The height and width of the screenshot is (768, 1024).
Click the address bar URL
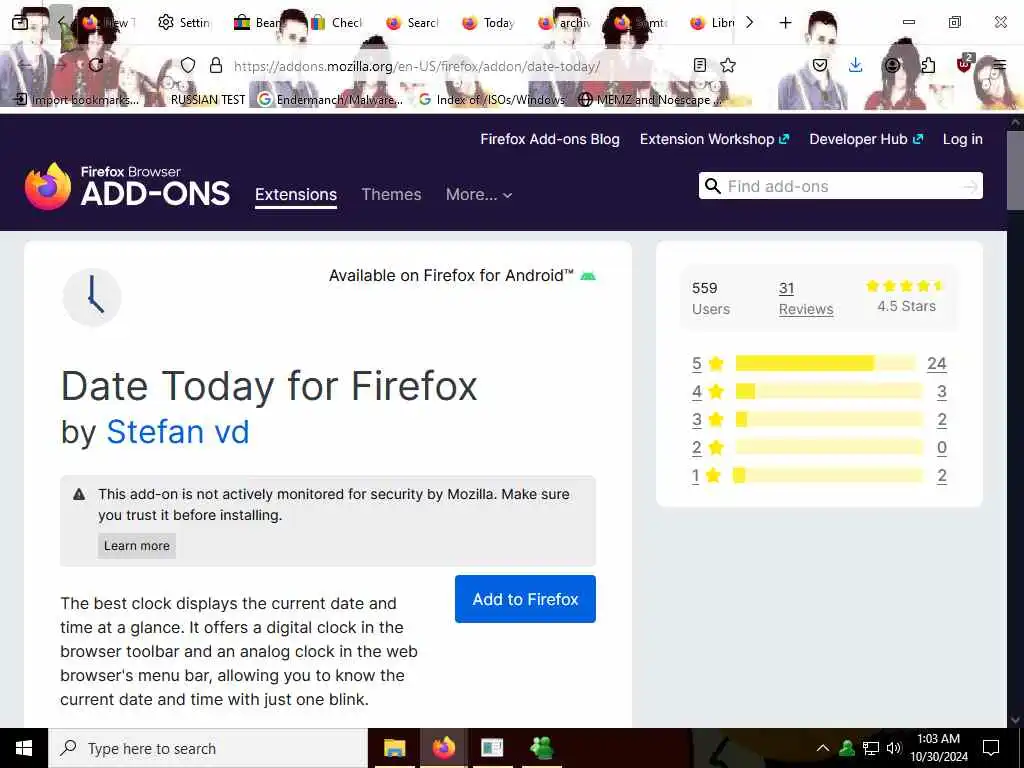coord(417,66)
